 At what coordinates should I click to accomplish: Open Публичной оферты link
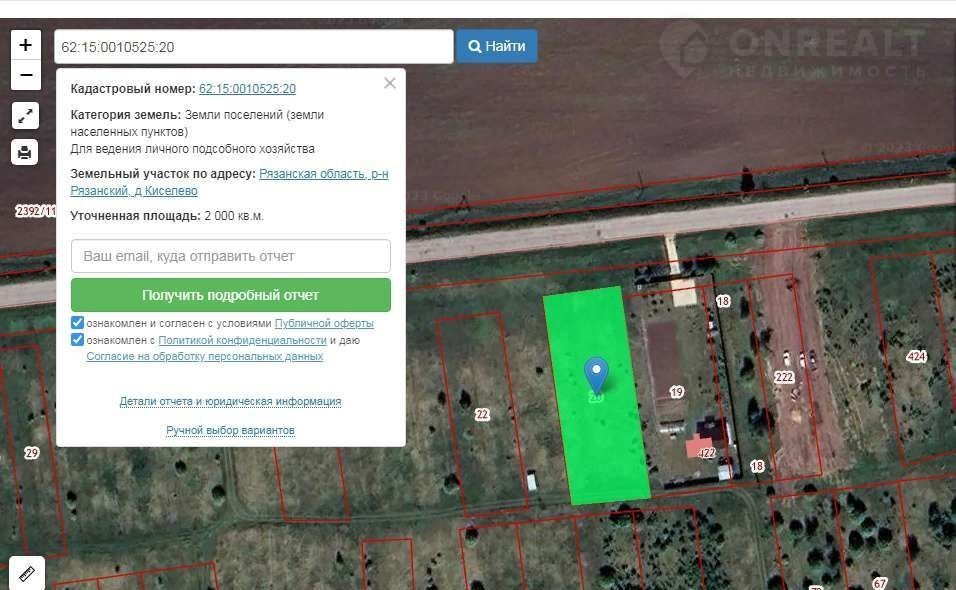pyautogui.click(x=324, y=324)
